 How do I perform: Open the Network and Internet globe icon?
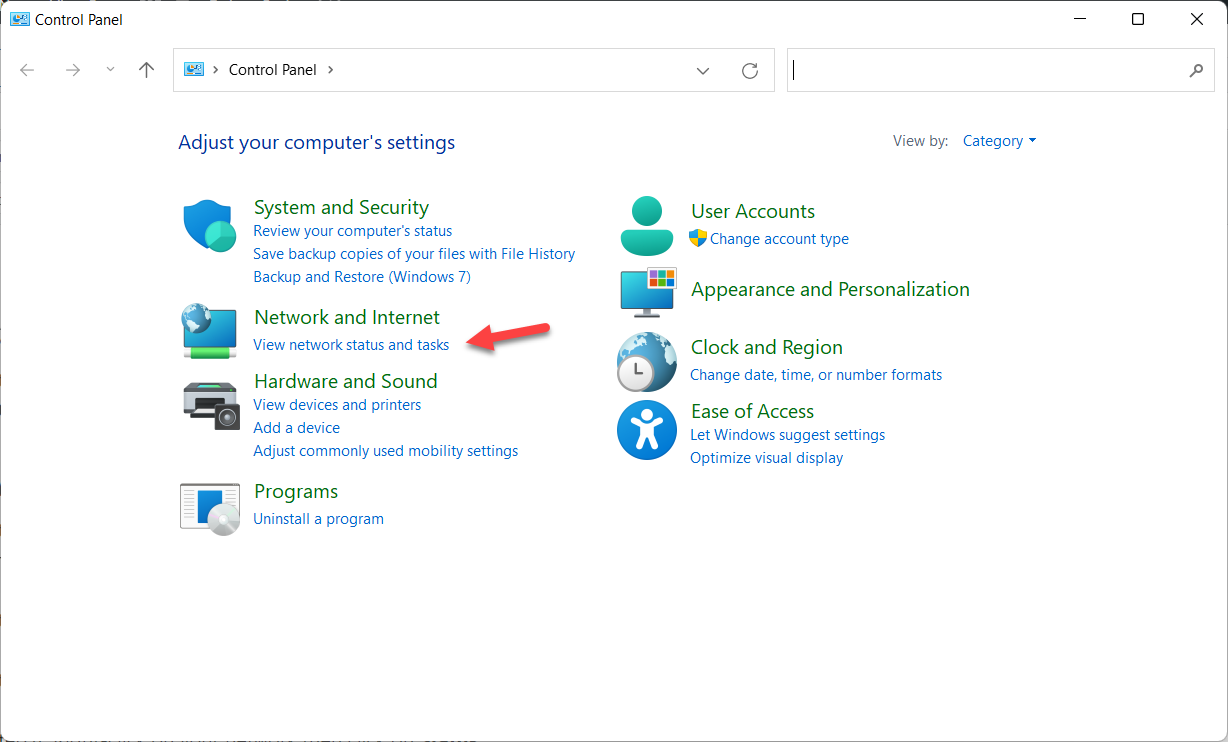click(209, 331)
